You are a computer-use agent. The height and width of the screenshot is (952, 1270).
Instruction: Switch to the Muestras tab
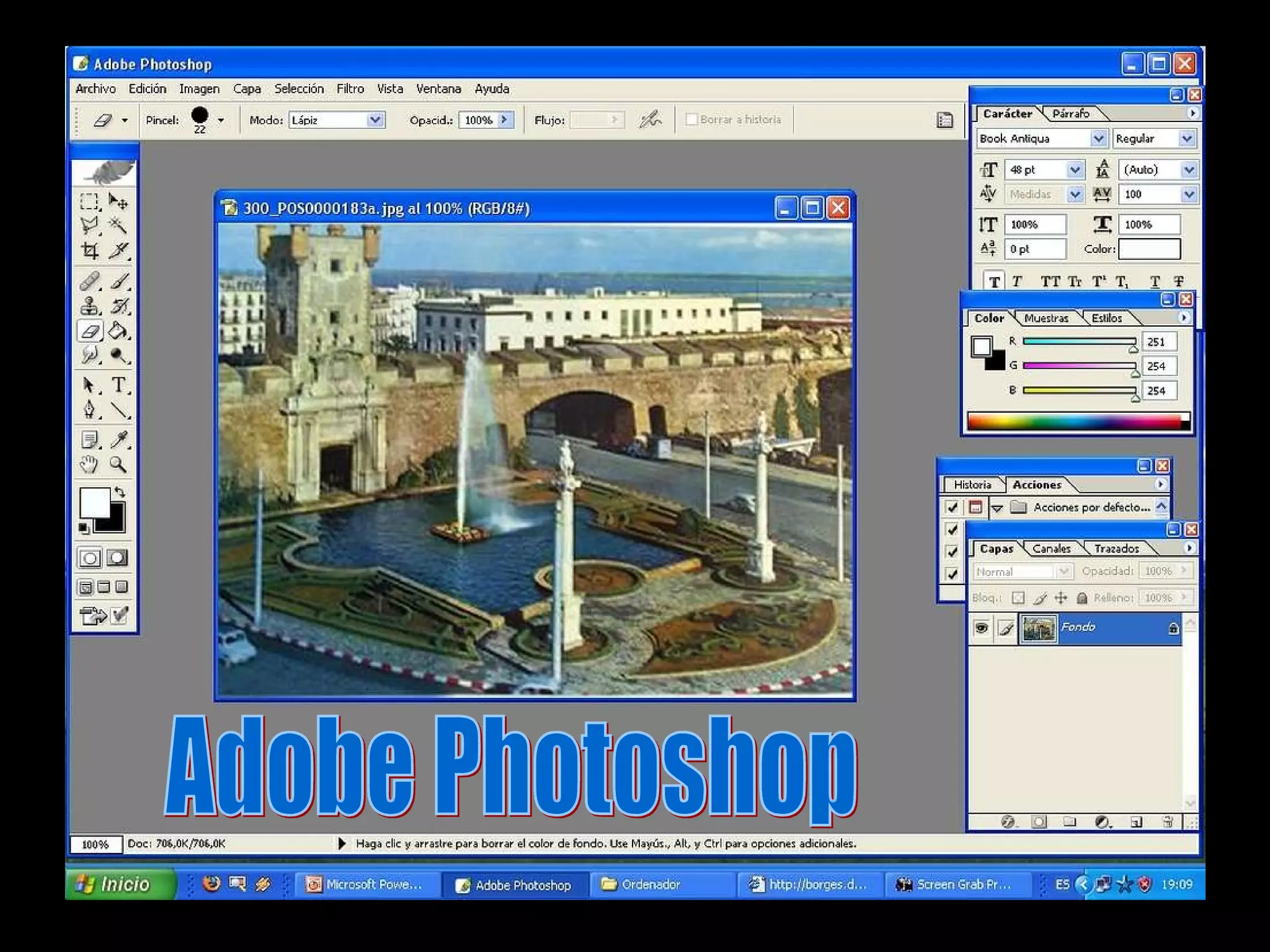(1046, 318)
